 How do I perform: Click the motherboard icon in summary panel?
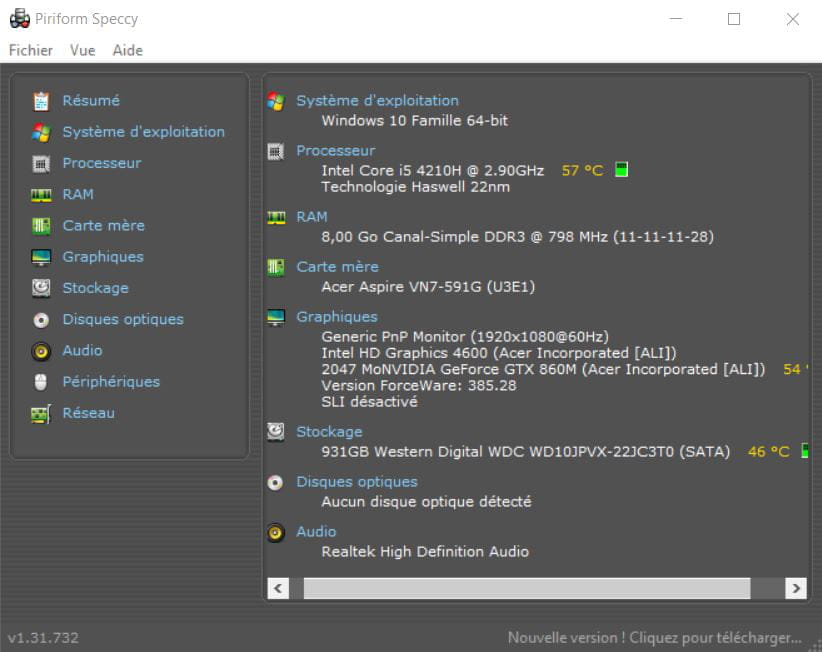point(276,267)
